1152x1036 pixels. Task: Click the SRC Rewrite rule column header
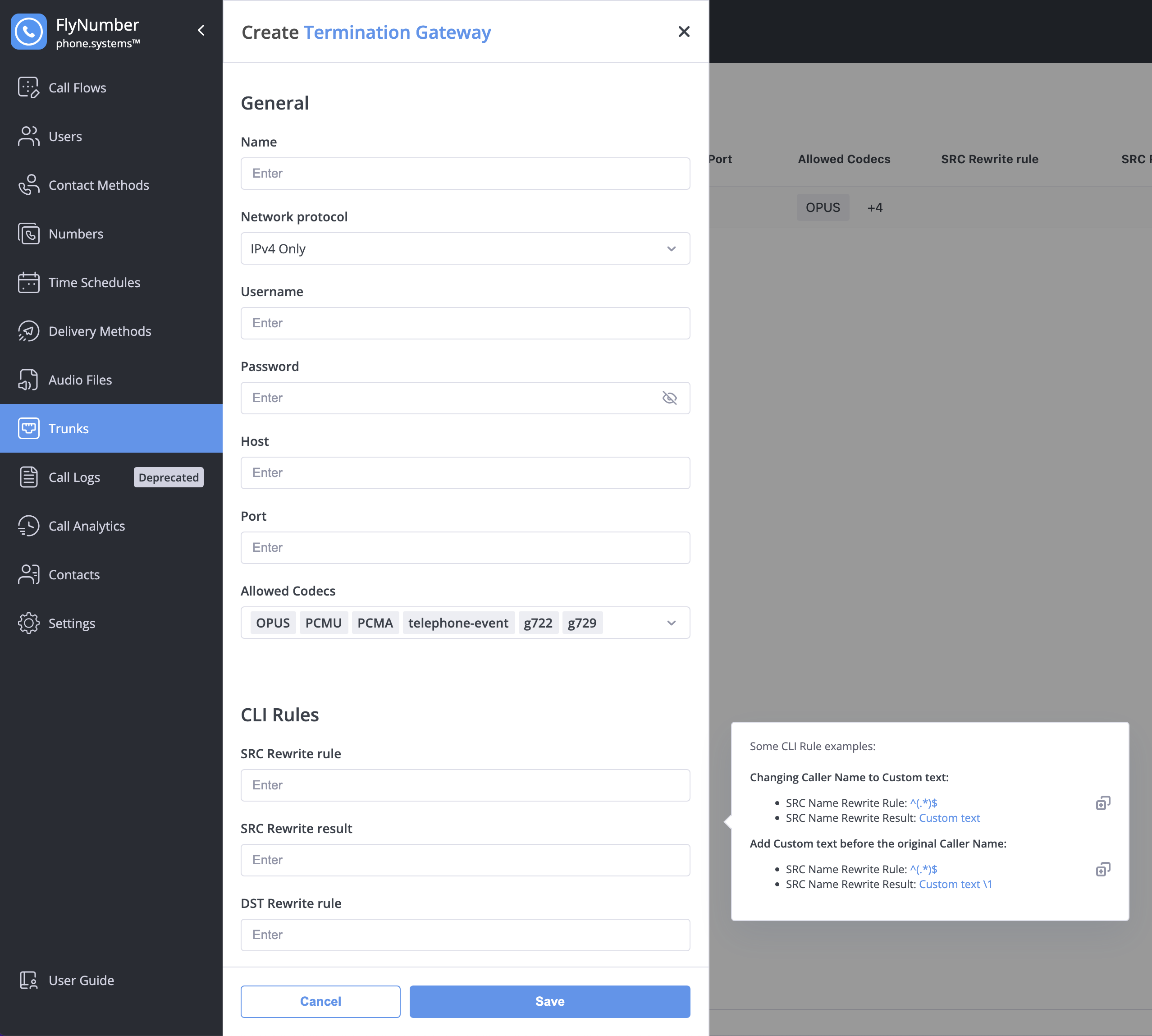click(x=989, y=160)
